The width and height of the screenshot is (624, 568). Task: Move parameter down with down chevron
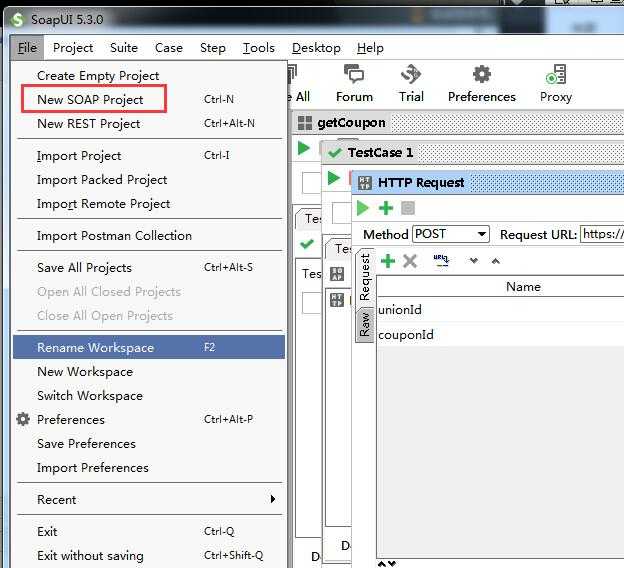click(474, 261)
